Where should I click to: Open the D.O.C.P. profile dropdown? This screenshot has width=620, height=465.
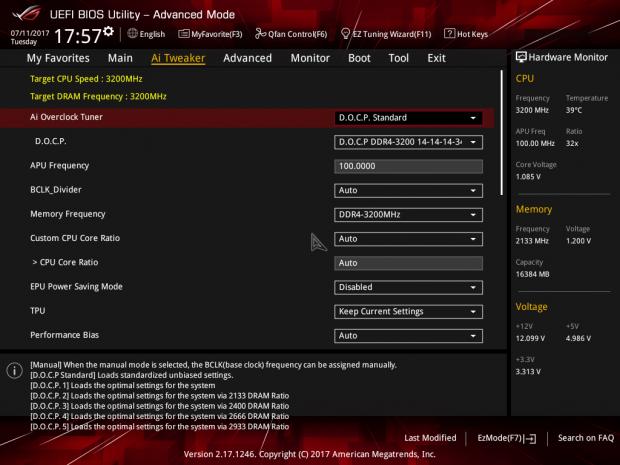408,142
